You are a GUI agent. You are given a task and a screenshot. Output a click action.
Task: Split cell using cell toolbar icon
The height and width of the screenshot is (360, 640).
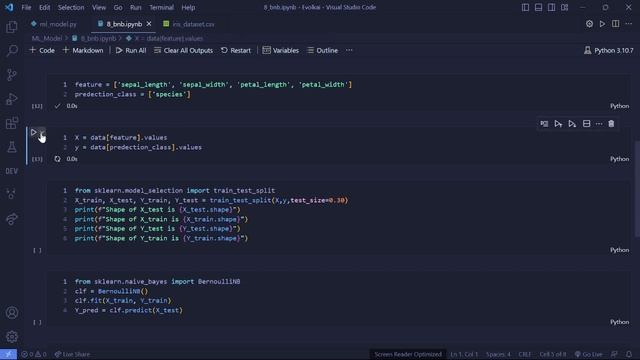(x=587, y=124)
